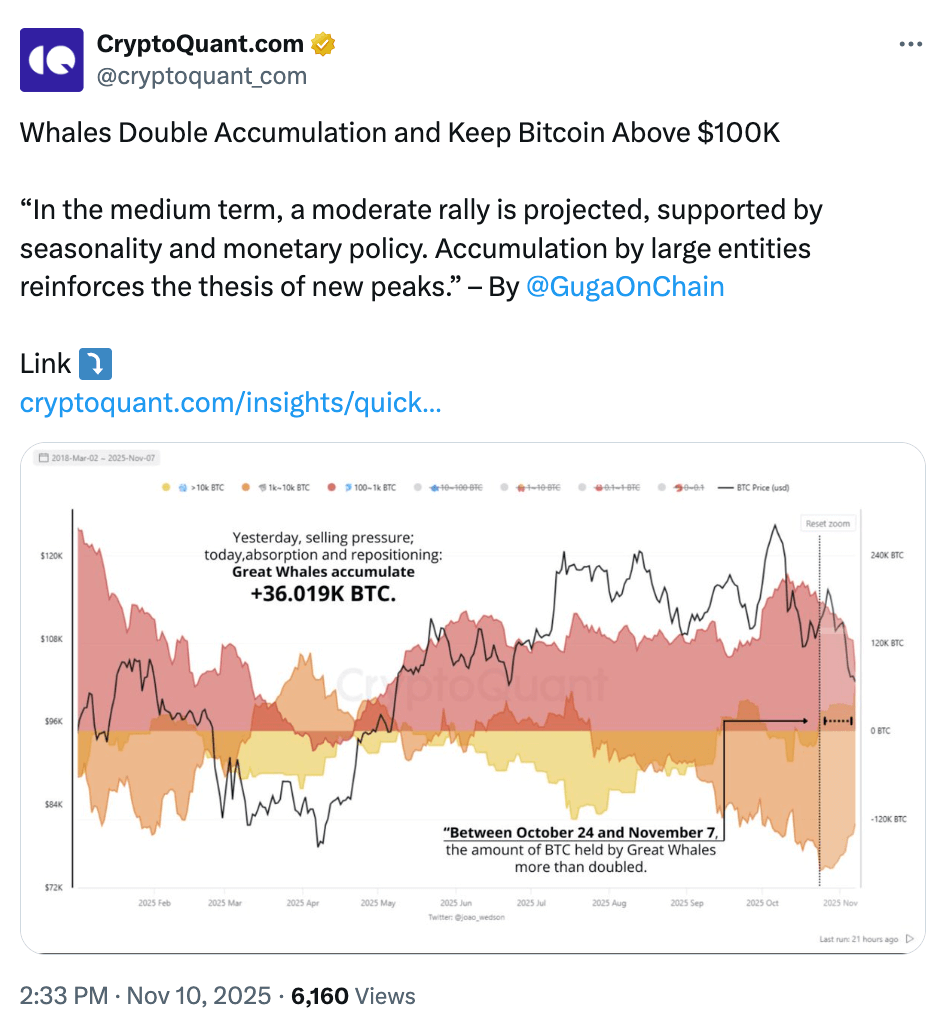Screen dimensions: 948x1026
Task: Click the Reset zoom button
Action: click(826, 524)
